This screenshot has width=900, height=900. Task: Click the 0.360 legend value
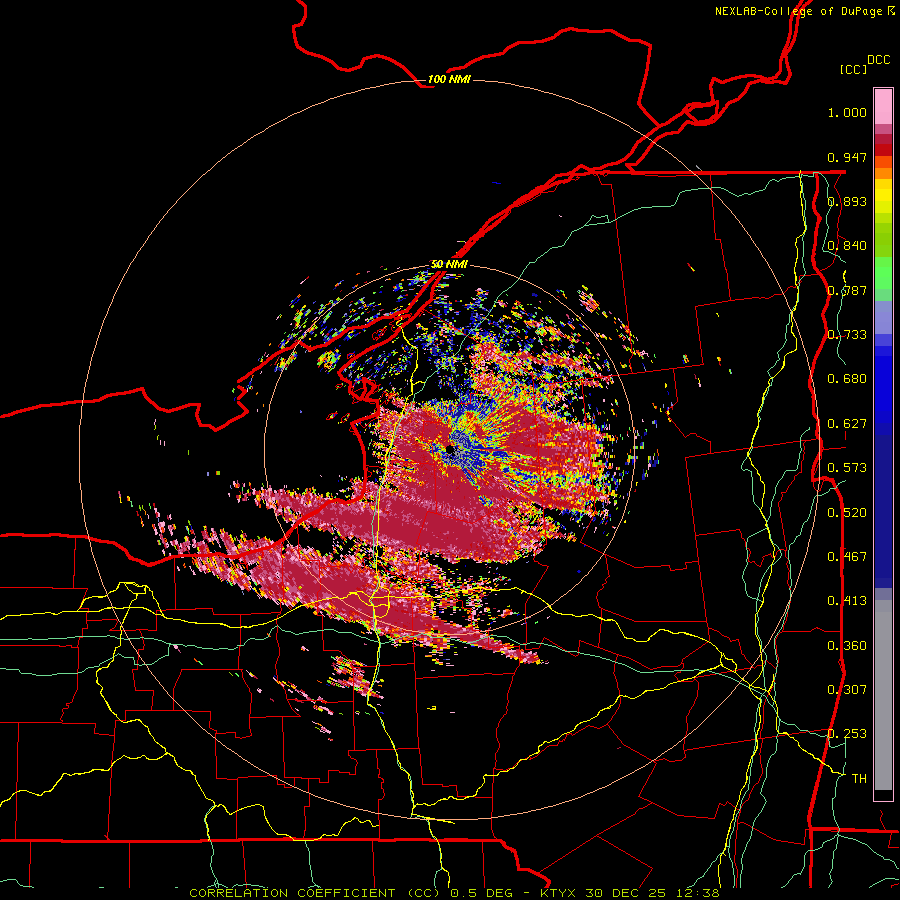(847, 646)
